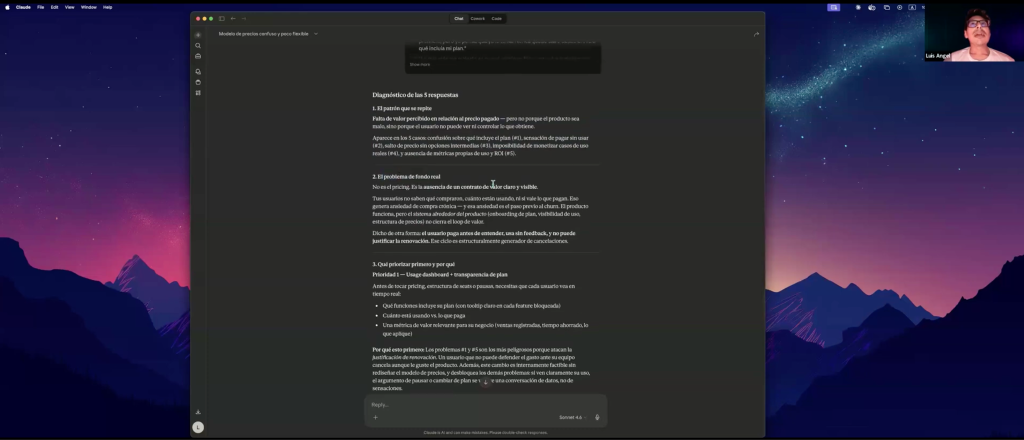Viewport: 1024px width, 440px height.
Task: Click the microphone voice input icon
Action: tap(597, 417)
